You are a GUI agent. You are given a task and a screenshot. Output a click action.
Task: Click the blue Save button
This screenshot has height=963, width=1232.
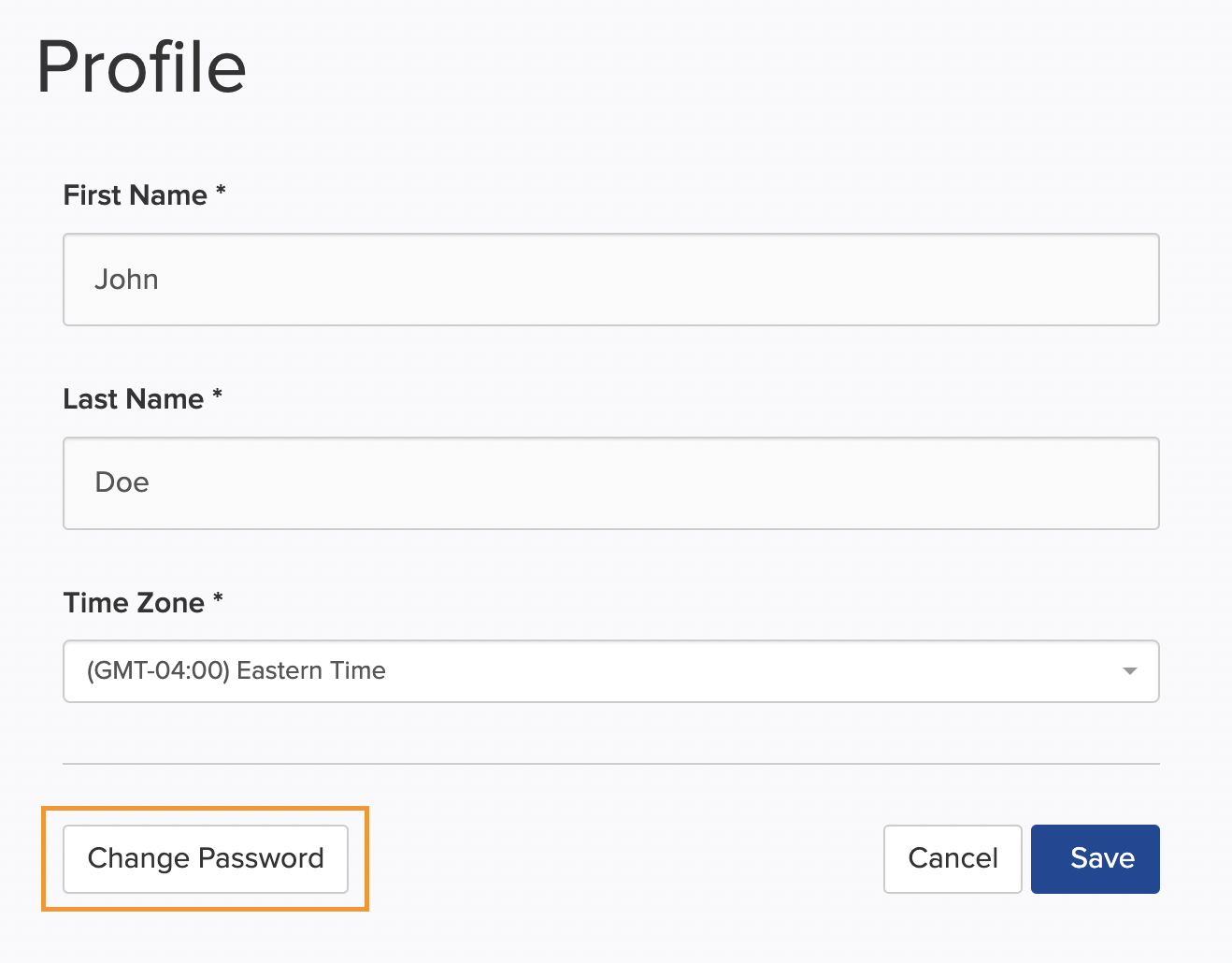pos(1095,858)
